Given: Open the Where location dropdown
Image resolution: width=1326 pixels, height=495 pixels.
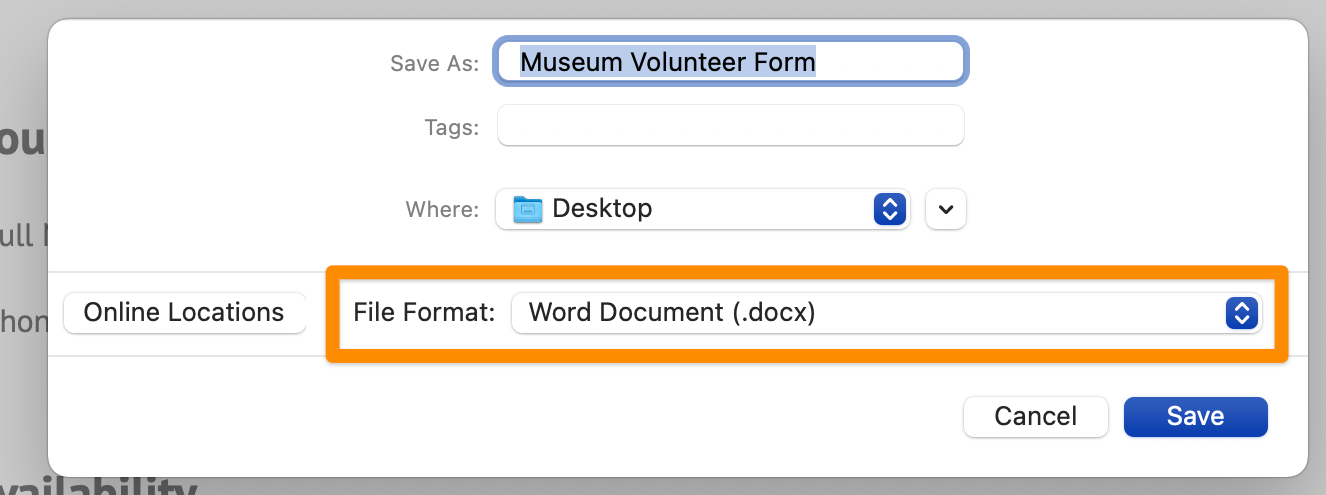Looking at the screenshot, I should click(702, 209).
